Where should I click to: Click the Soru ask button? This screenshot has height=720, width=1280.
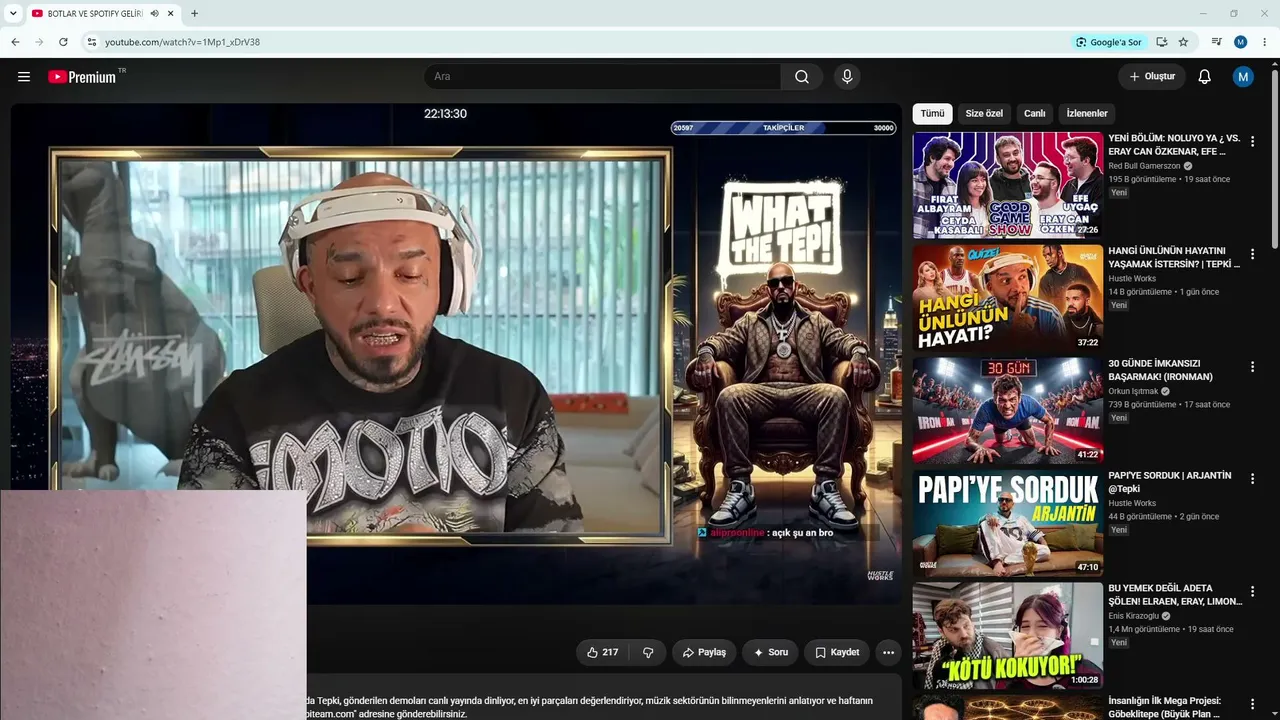click(x=770, y=652)
